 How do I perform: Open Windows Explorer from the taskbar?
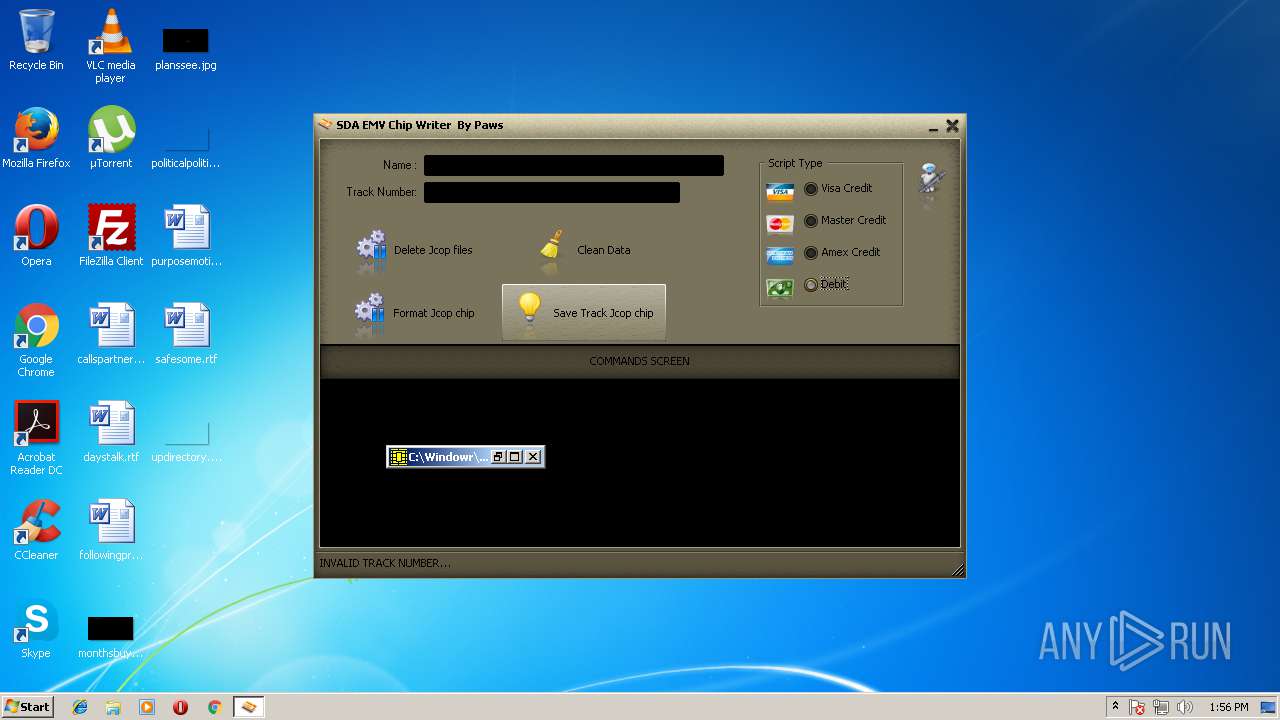pyautogui.click(x=113, y=707)
